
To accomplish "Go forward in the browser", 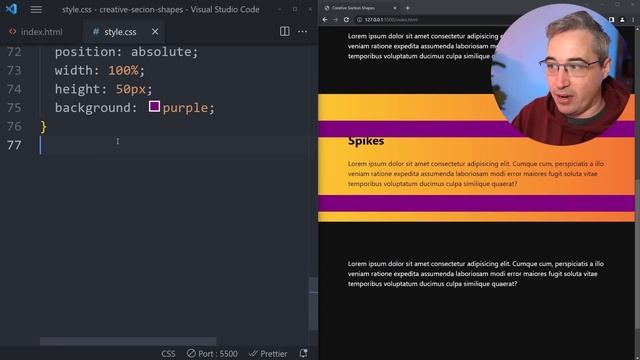I will [x=336, y=20].
